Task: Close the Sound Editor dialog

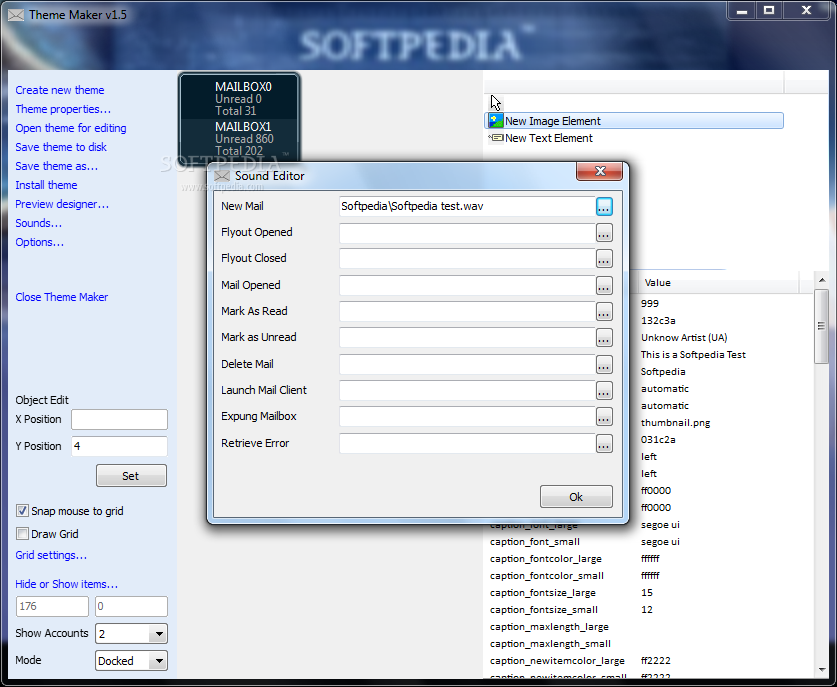Action: tap(599, 171)
